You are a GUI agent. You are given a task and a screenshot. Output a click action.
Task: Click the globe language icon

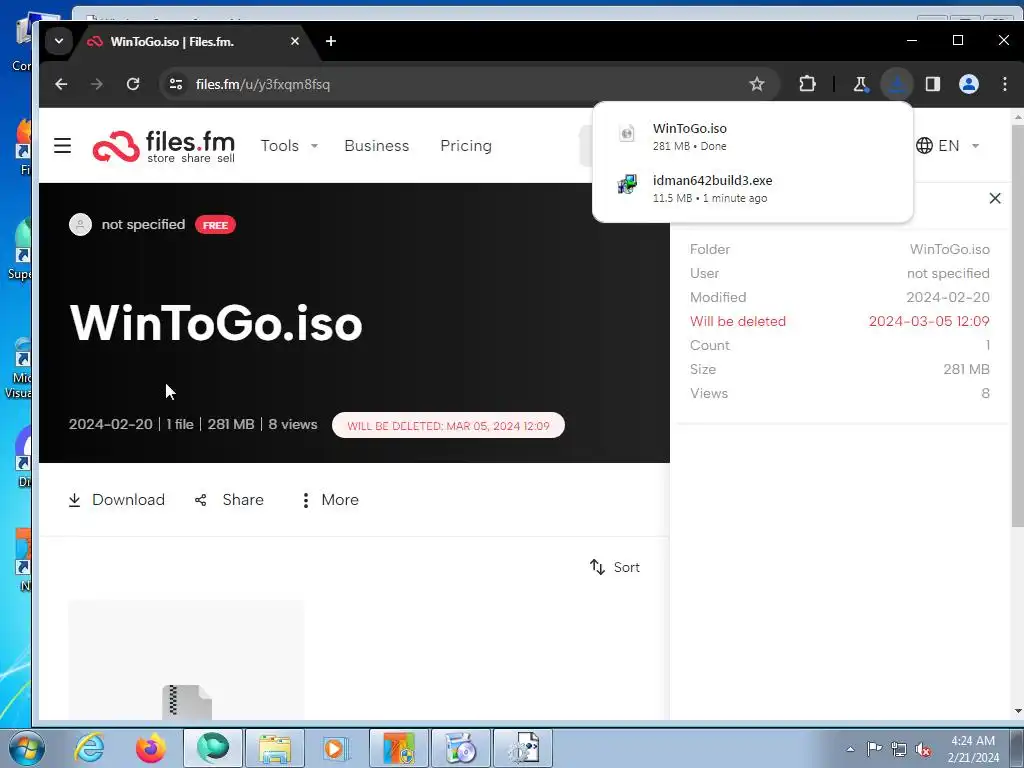pos(924,146)
